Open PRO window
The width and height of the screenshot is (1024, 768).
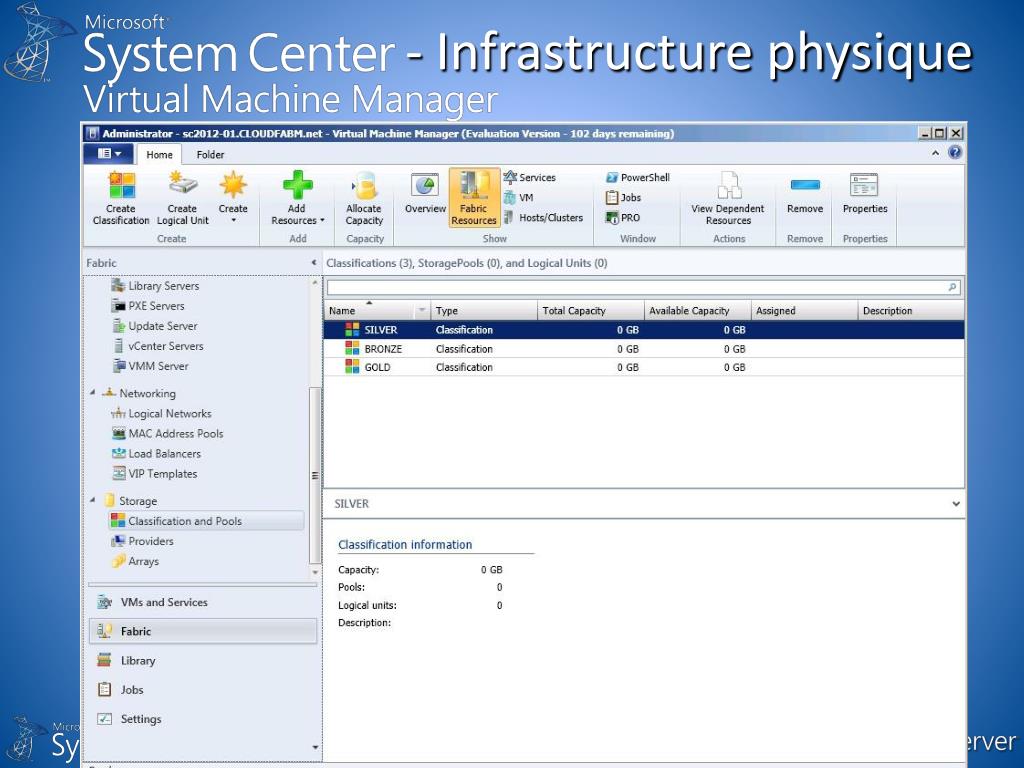click(622, 217)
